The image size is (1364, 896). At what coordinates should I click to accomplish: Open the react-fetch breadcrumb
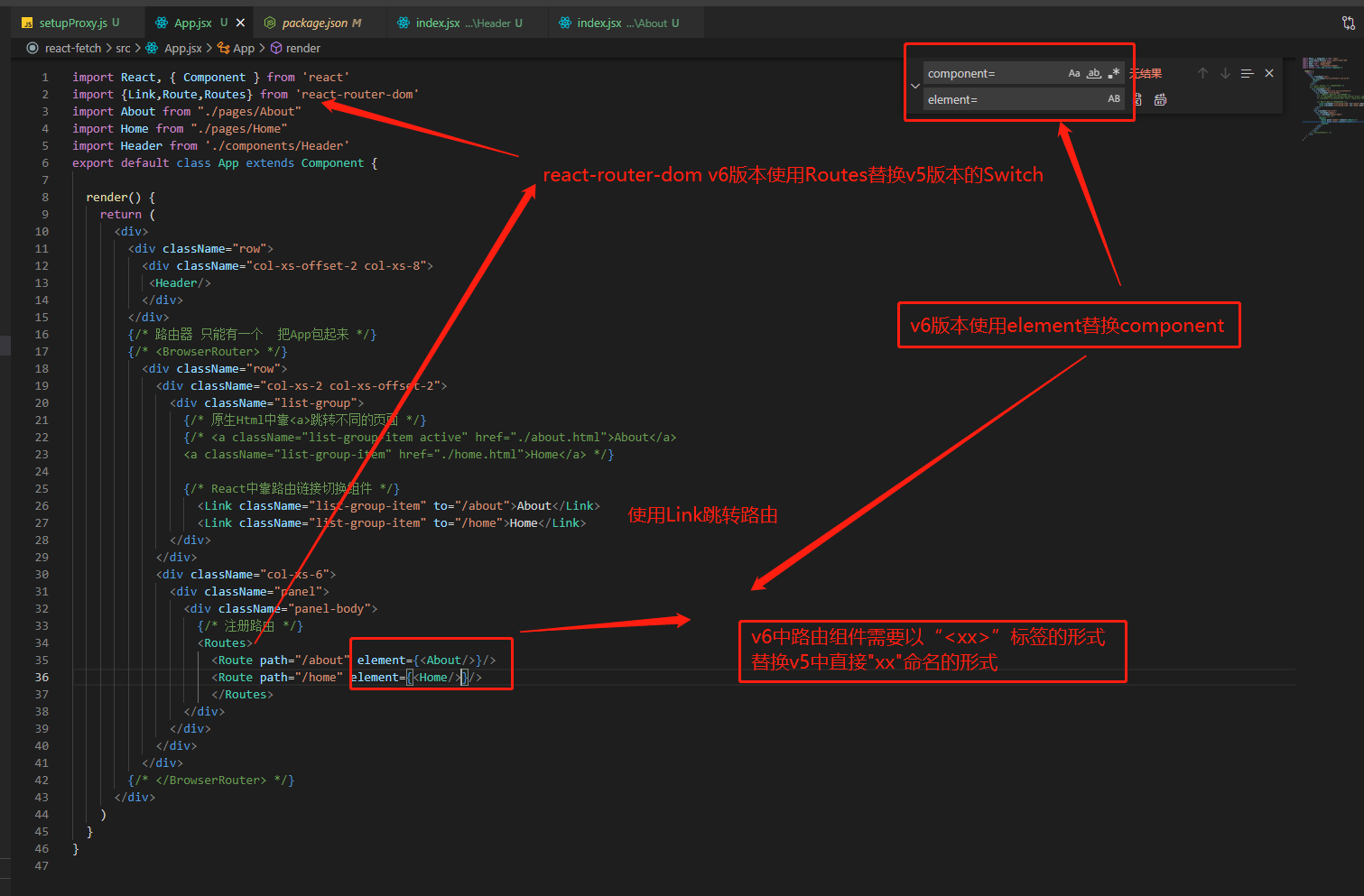pyautogui.click(x=73, y=48)
